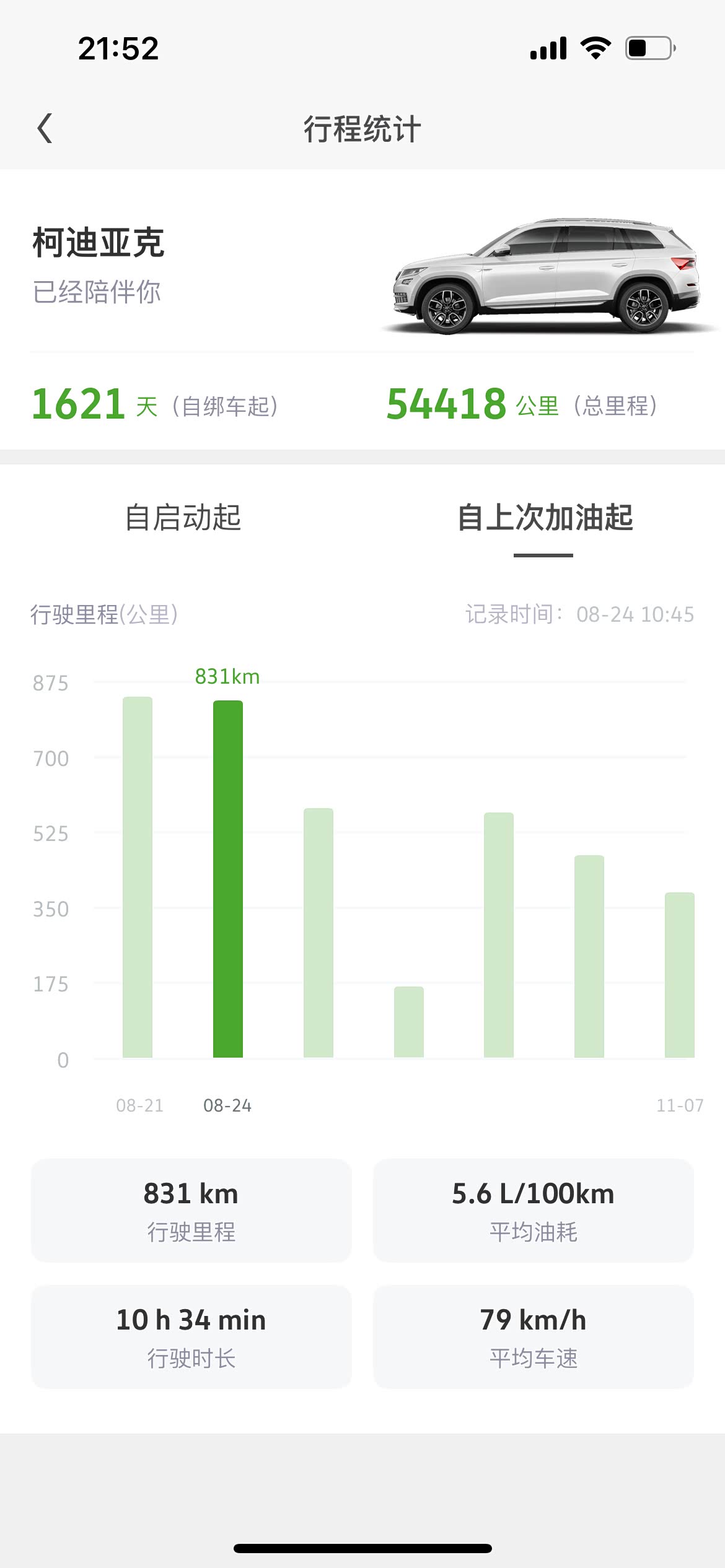
Task: Tap 行驶里程(公里) chart label
Action: pos(104,614)
